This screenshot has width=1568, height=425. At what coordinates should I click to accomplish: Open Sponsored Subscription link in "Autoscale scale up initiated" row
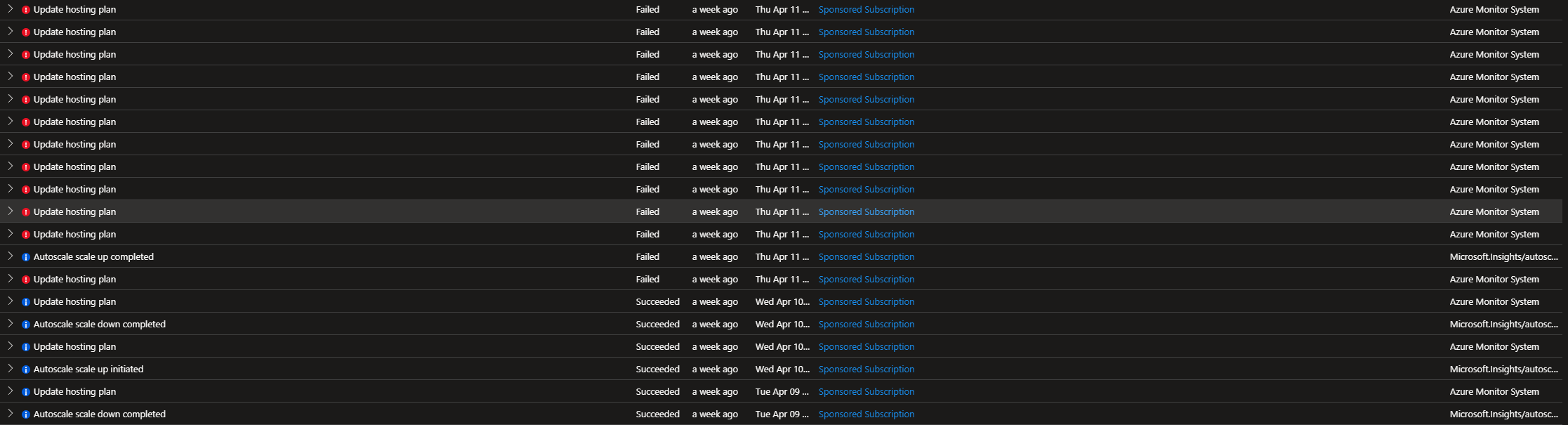click(866, 369)
